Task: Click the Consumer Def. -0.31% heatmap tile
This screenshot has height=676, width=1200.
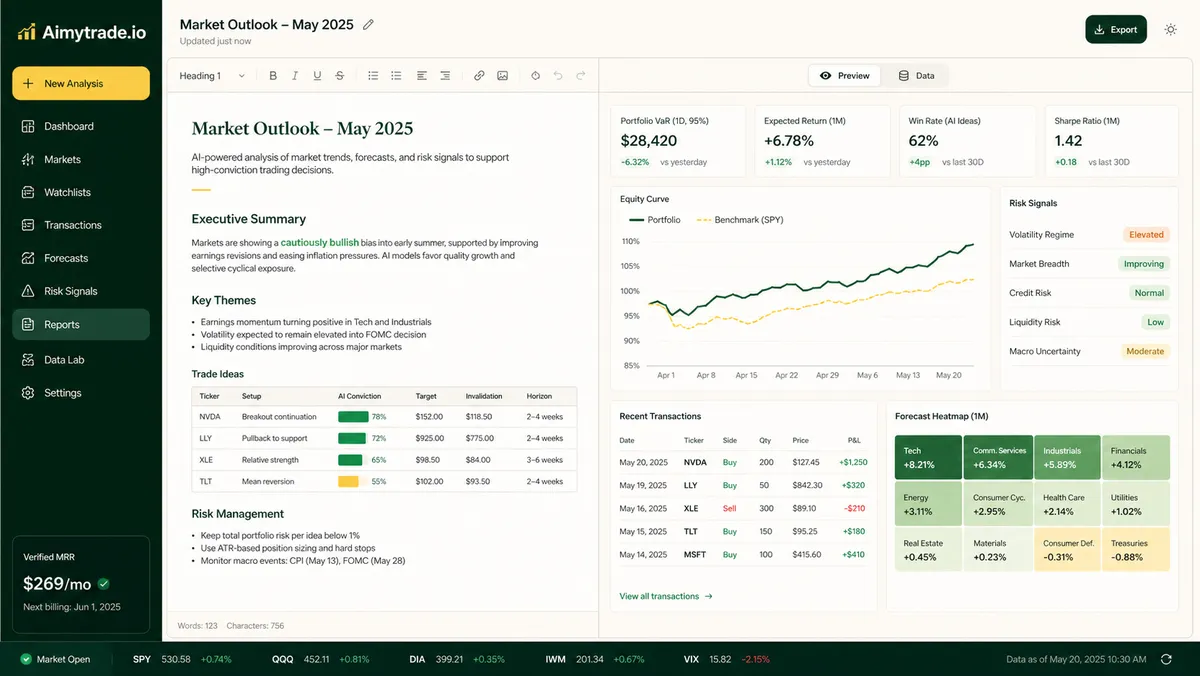Action: click(x=1067, y=550)
